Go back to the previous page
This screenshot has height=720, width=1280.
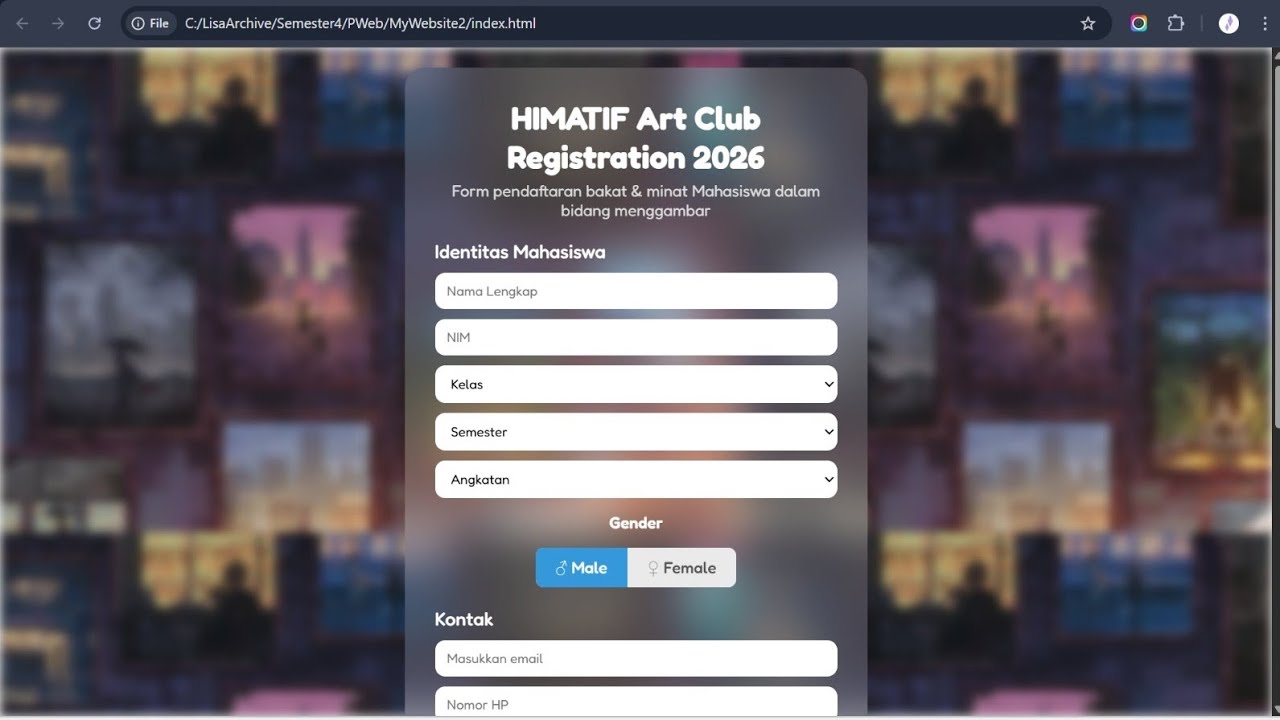[22, 23]
